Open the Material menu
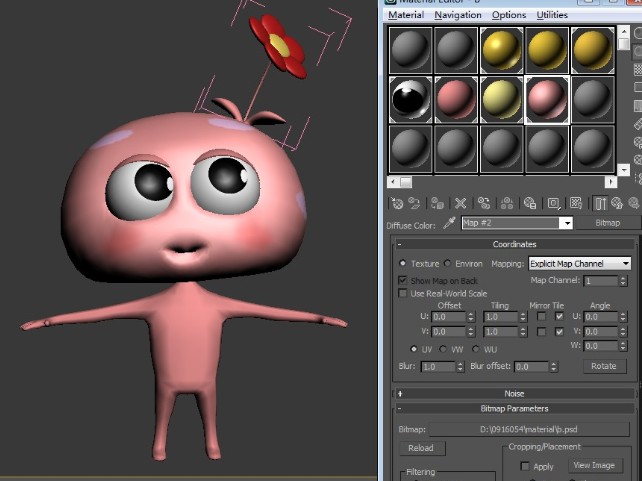Image resolution: width=642 pixels, height=481 pixels. click(406, 15)
